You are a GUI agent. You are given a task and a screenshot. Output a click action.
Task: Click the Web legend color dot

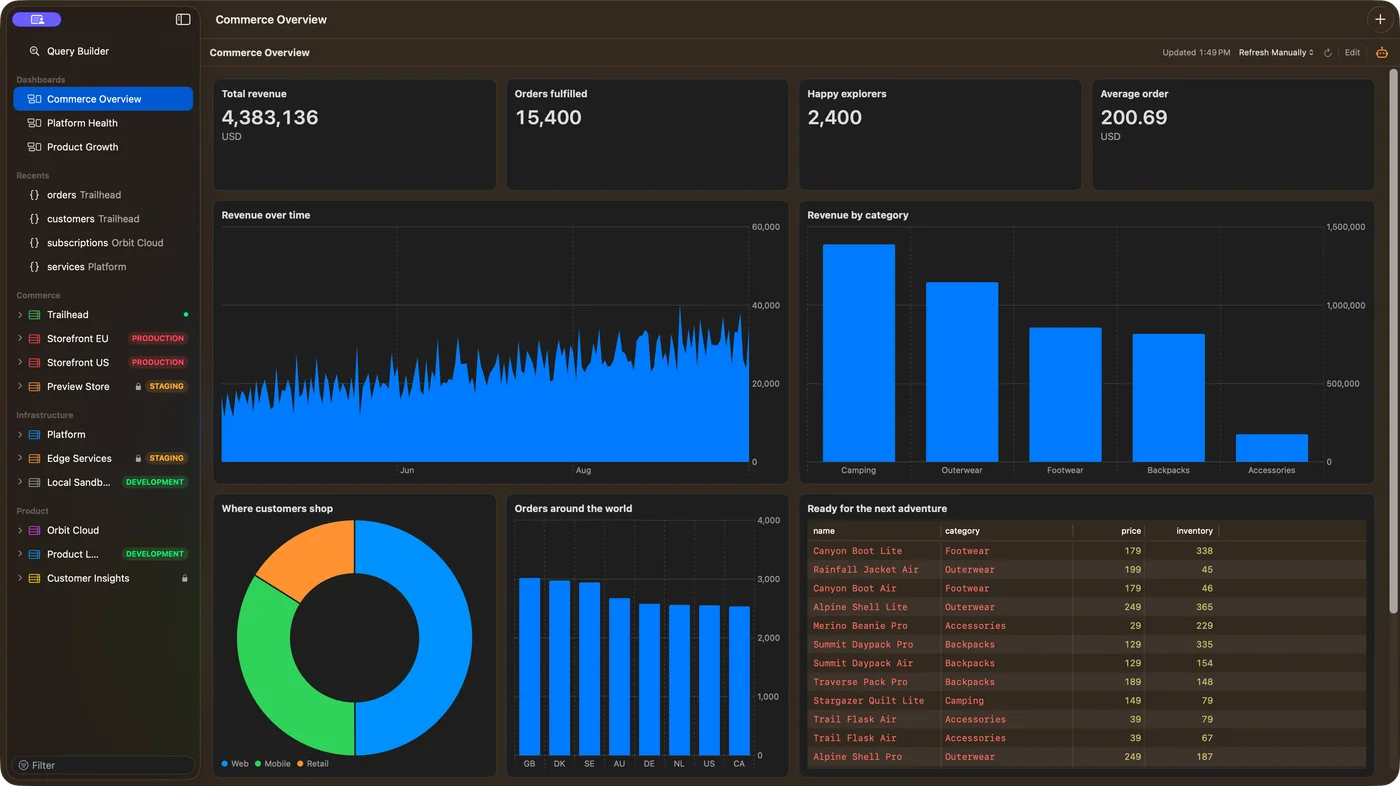(x=225, y=764)
